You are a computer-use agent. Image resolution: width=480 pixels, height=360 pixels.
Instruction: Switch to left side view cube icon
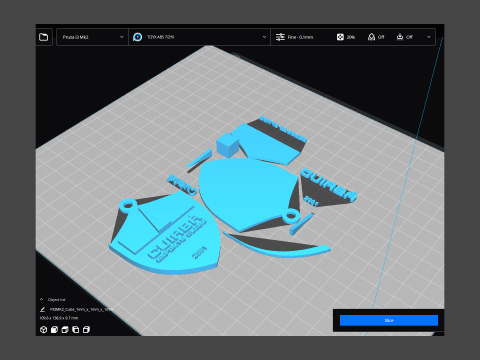coord(76,330)
